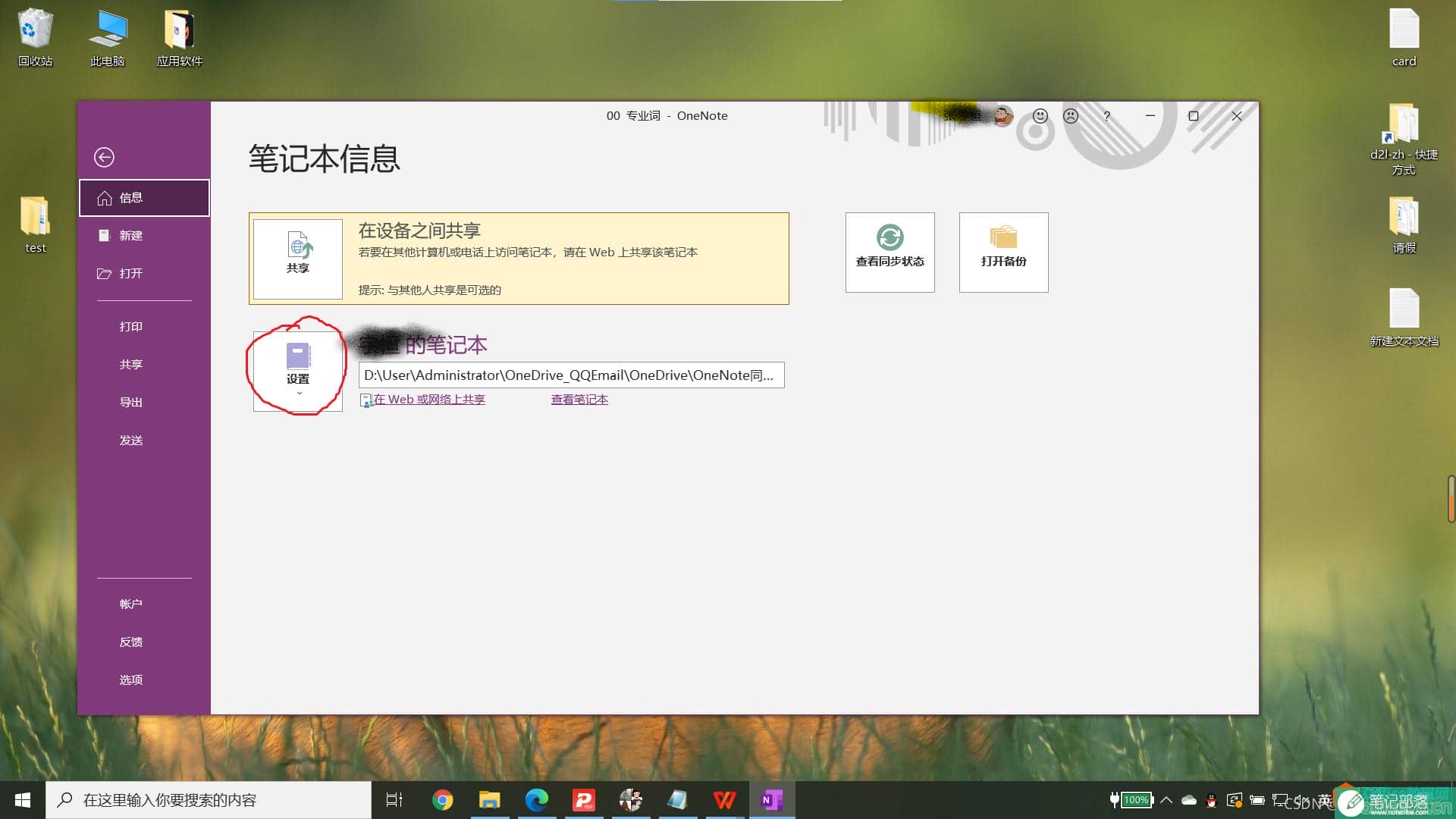Select 共享 (Share) in the sidebar
Viewport: 1456px width, 819px height.
130,365
